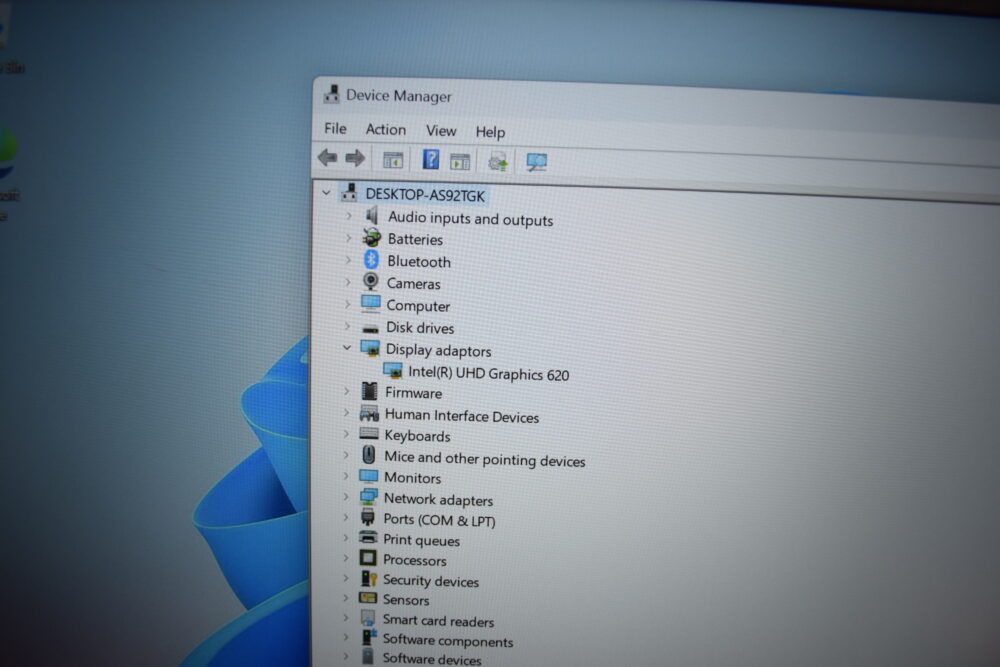Click the Monitors icon
1000x667 pixels.
pyautogui.click(x=369, y=476)
